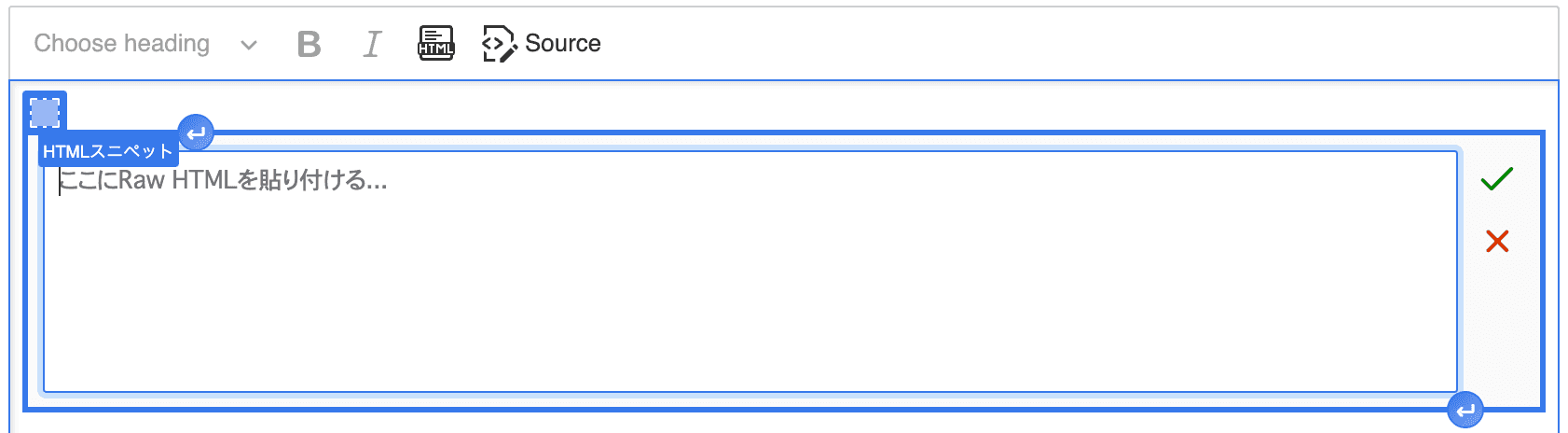Open the Choose heading dropdown
The width and height of the screenshot is (1568, 433).
point(145,44)
